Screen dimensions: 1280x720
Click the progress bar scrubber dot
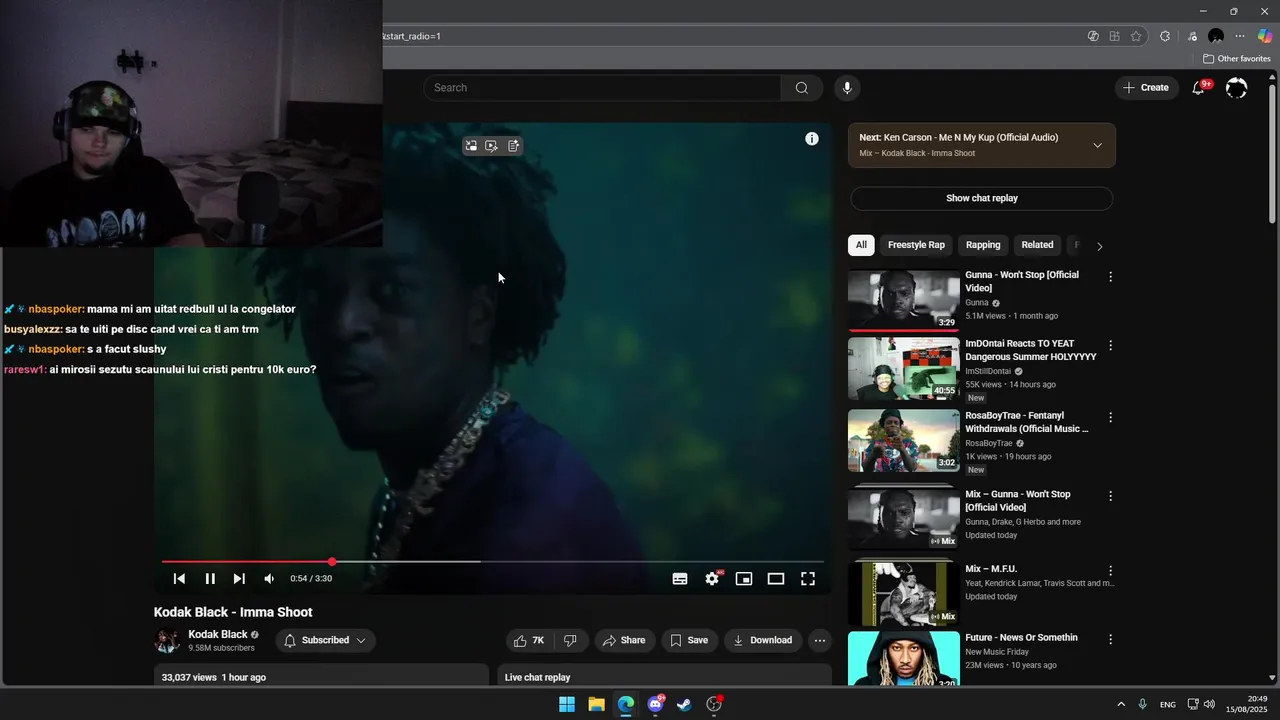coord(332,562)
